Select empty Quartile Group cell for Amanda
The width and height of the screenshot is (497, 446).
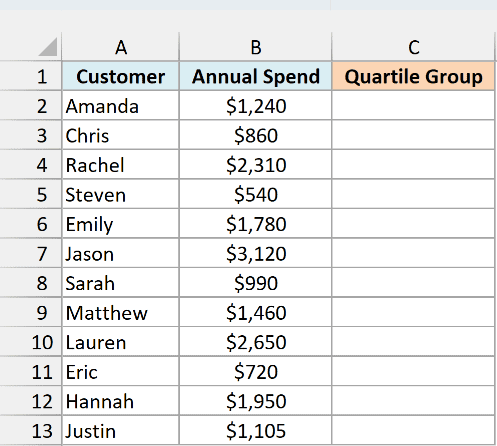(413, 105)
